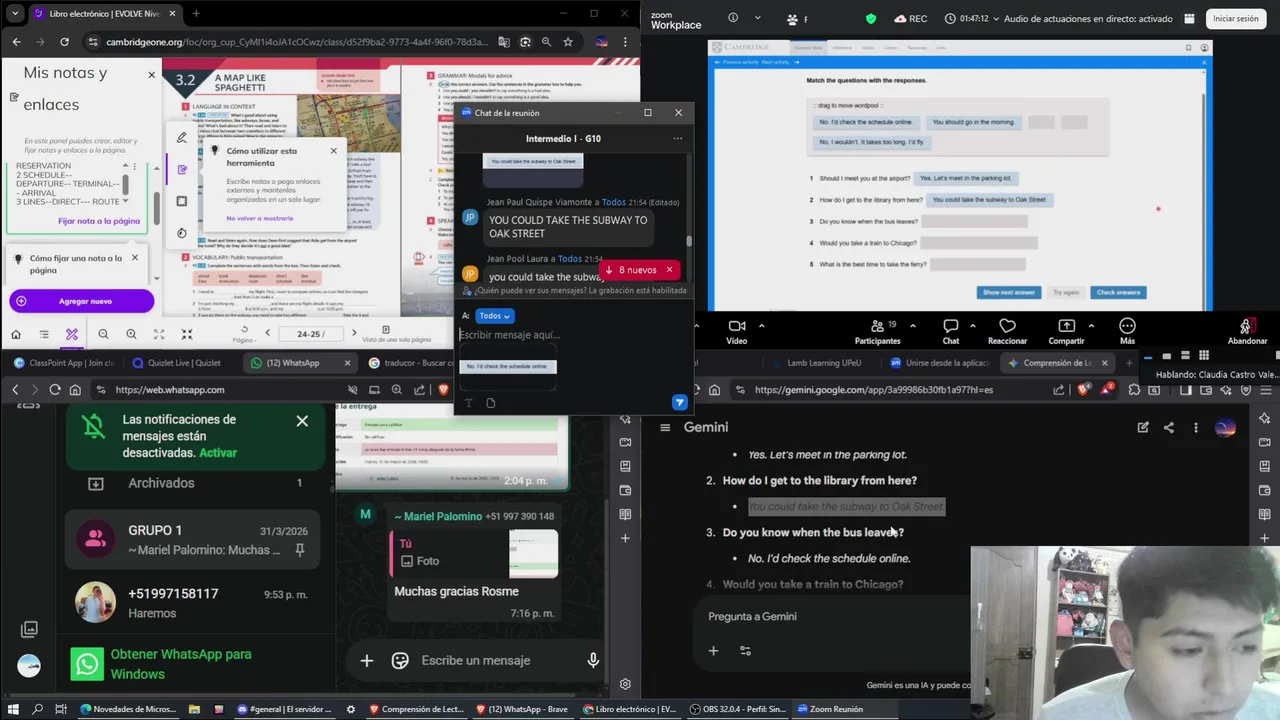Open the timer tool in the eBook sidebar
The width and height of the screenshot is (1280, 720).
pyautogui.click(x=181, y=233)
